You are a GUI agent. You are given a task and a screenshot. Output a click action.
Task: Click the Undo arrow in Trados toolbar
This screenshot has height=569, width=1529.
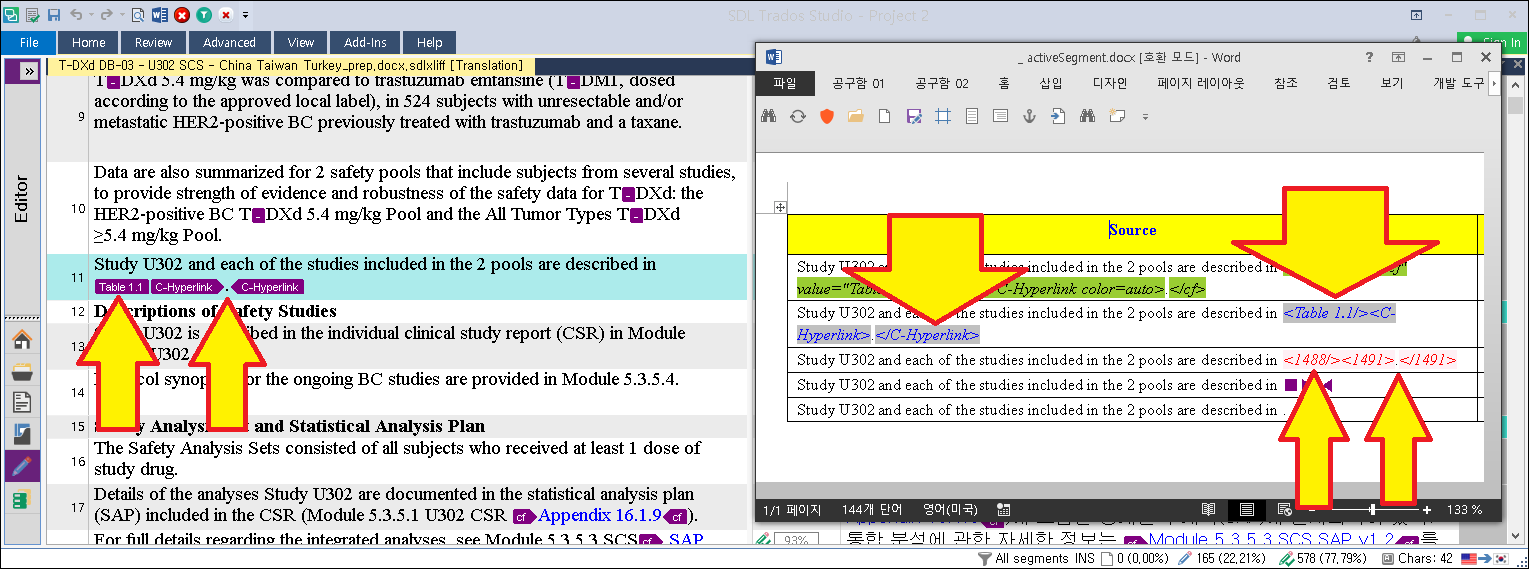point(76,15)
